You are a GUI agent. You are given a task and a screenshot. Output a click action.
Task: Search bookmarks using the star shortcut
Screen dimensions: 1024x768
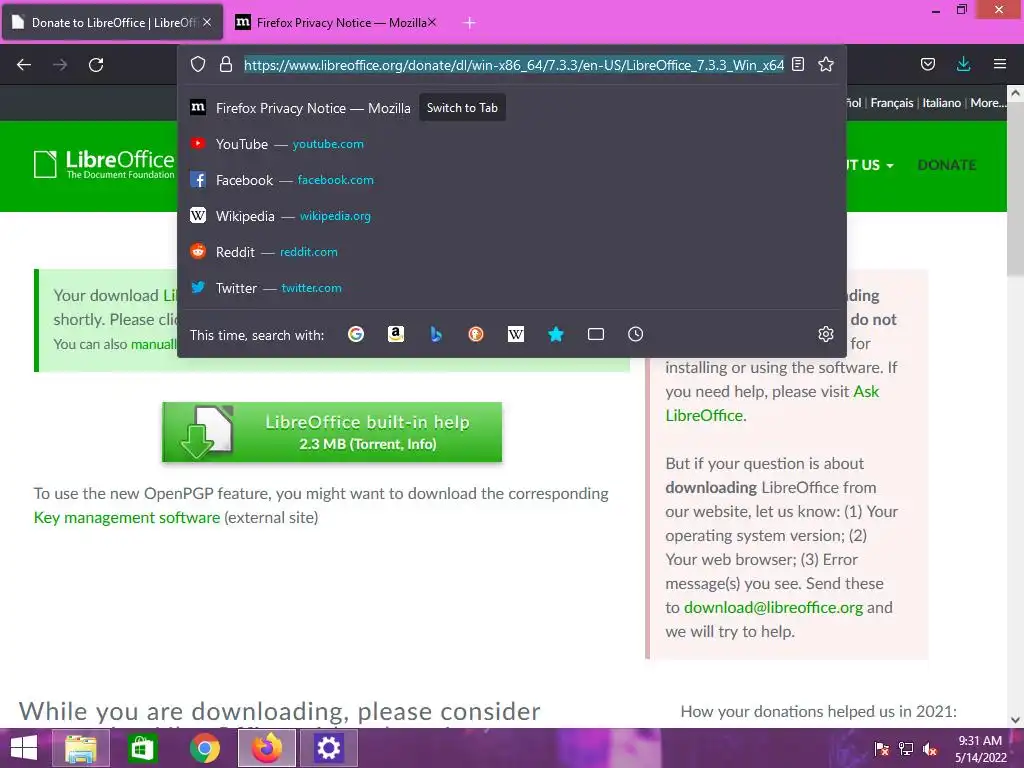[x=556, y=334]
